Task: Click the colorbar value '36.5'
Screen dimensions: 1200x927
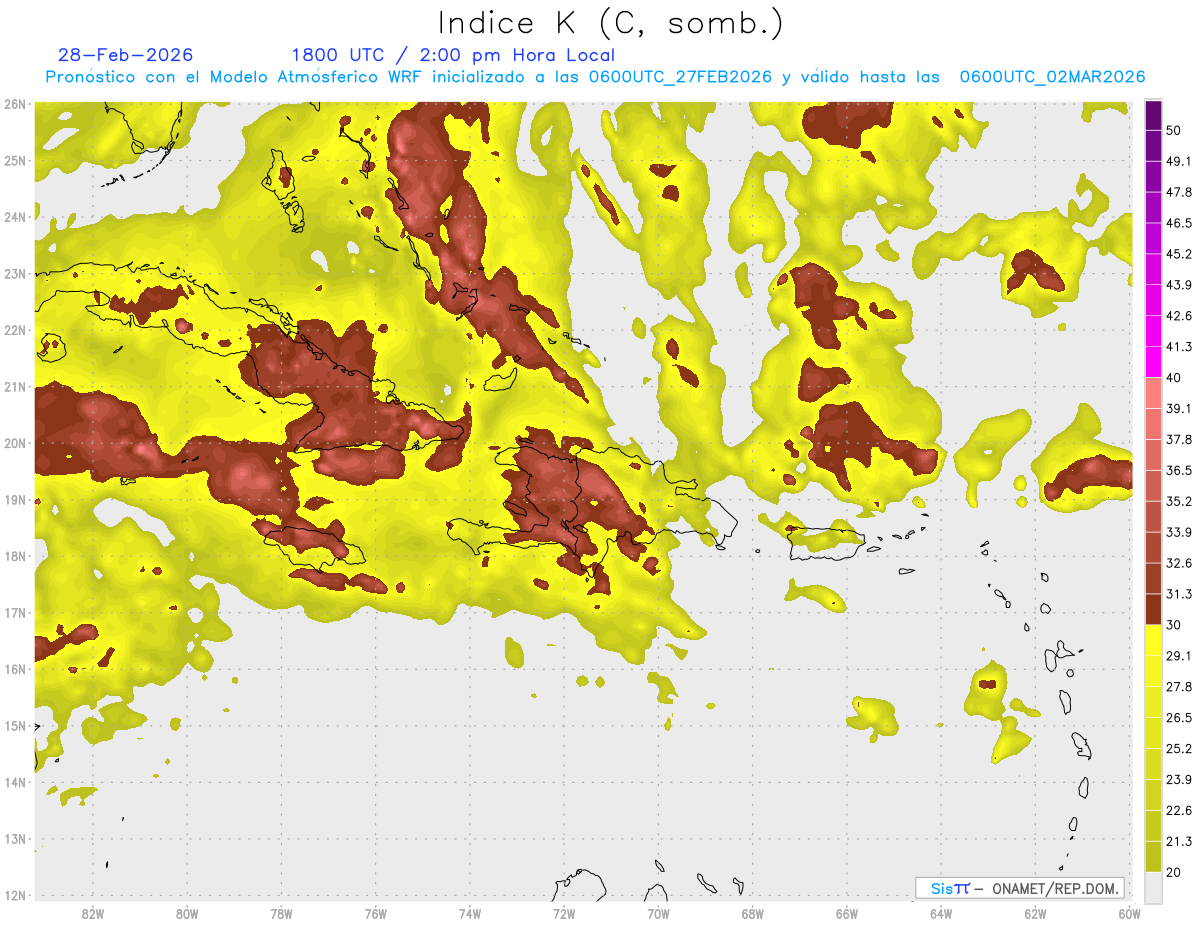Action: tap(1179, 471)
